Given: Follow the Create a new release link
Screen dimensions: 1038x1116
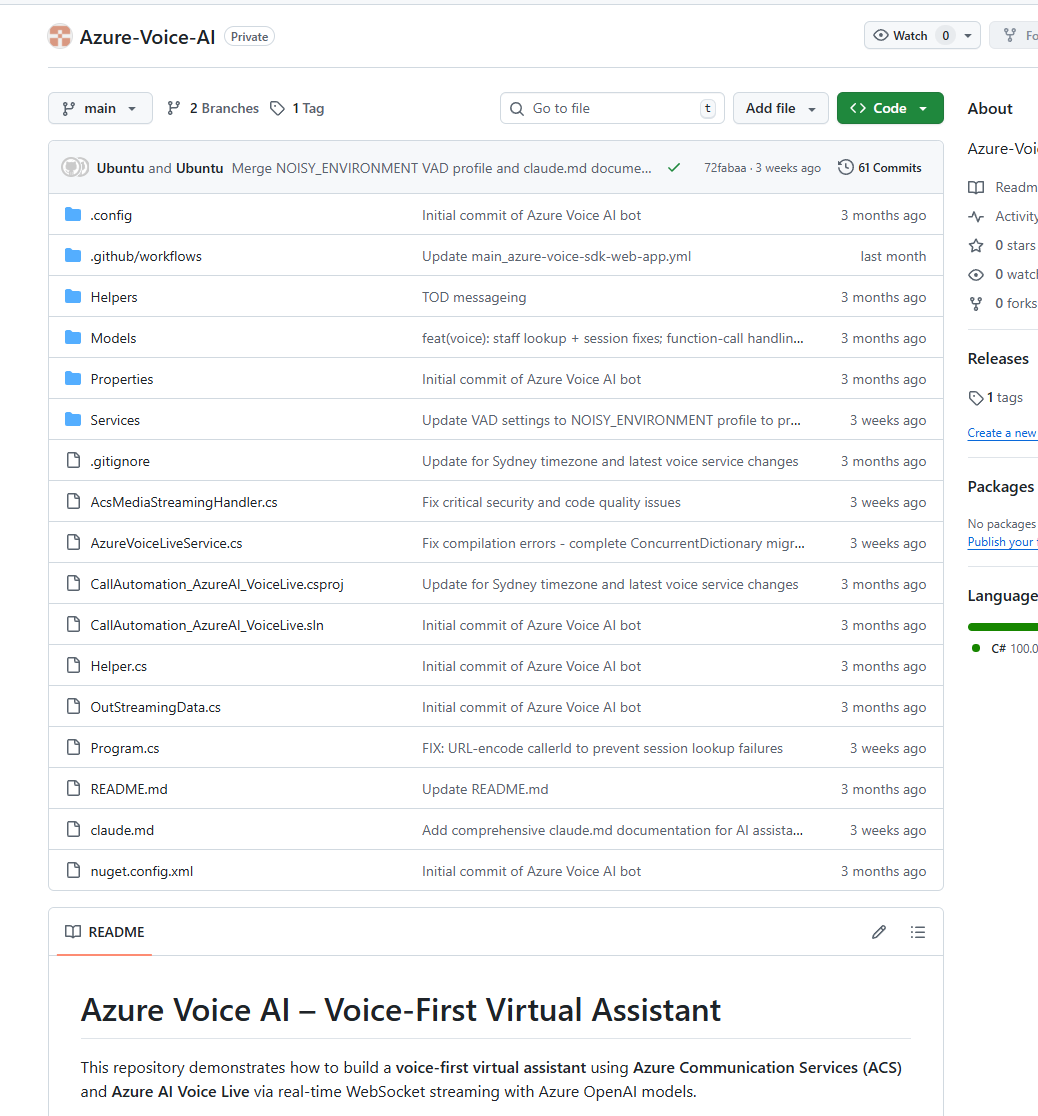Looking at the screenshot, I should pos(1001,432).
